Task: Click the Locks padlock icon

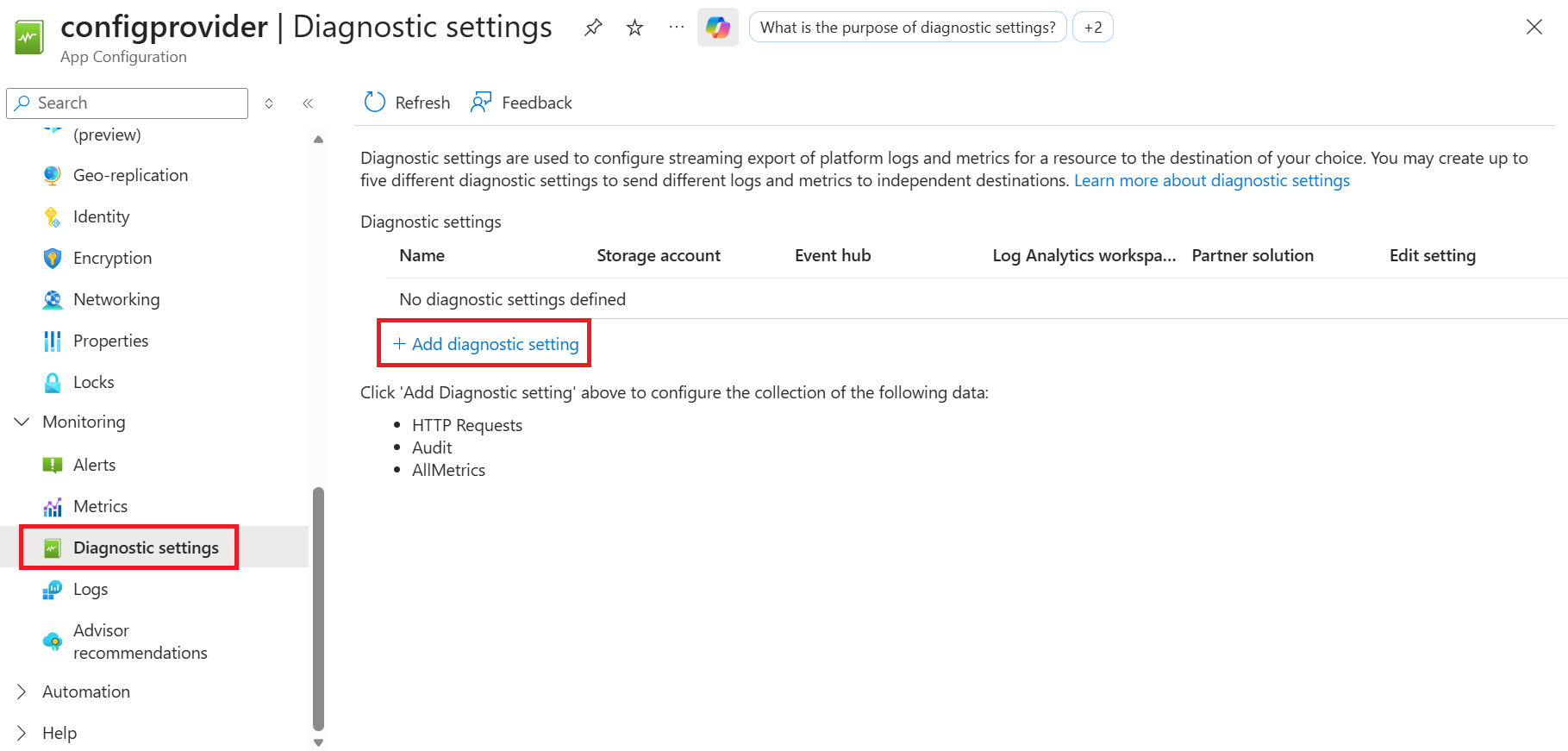Action: tap(53, 382)
